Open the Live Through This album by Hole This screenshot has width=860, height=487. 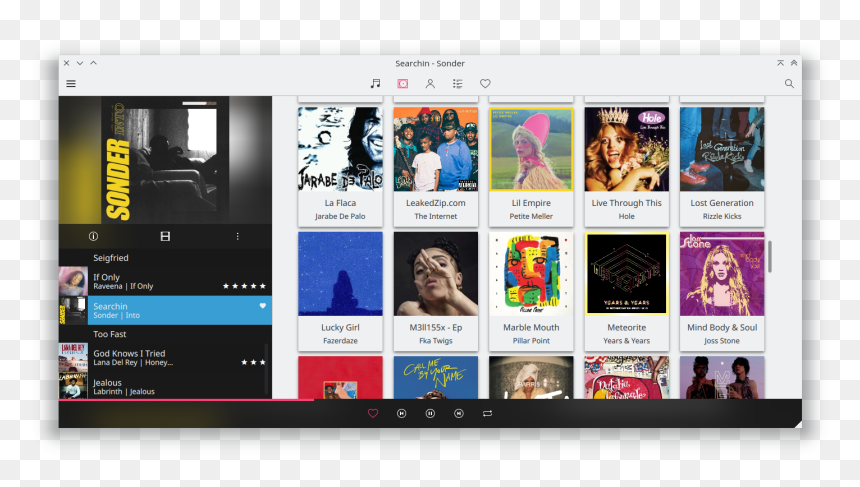[x=626, y=166]
